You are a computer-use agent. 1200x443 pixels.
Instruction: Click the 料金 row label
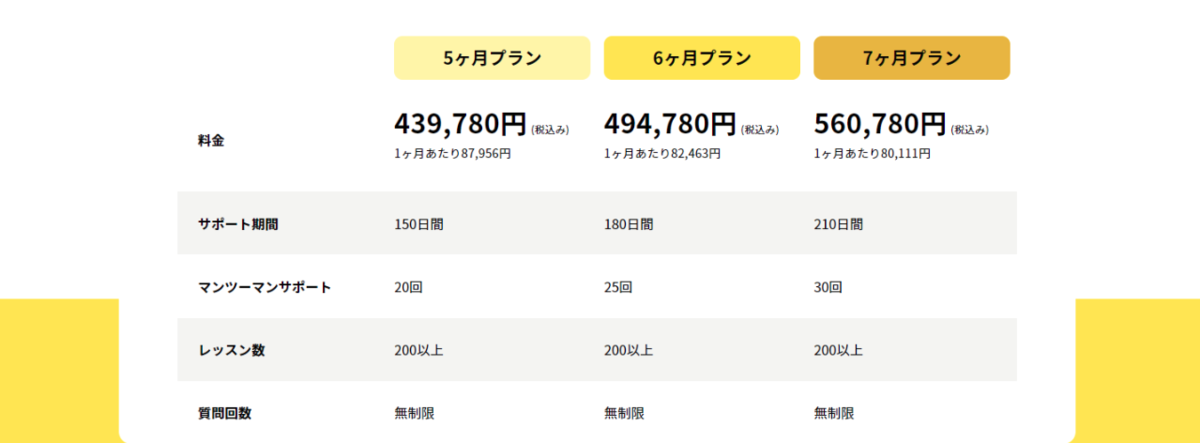(211, 141)
